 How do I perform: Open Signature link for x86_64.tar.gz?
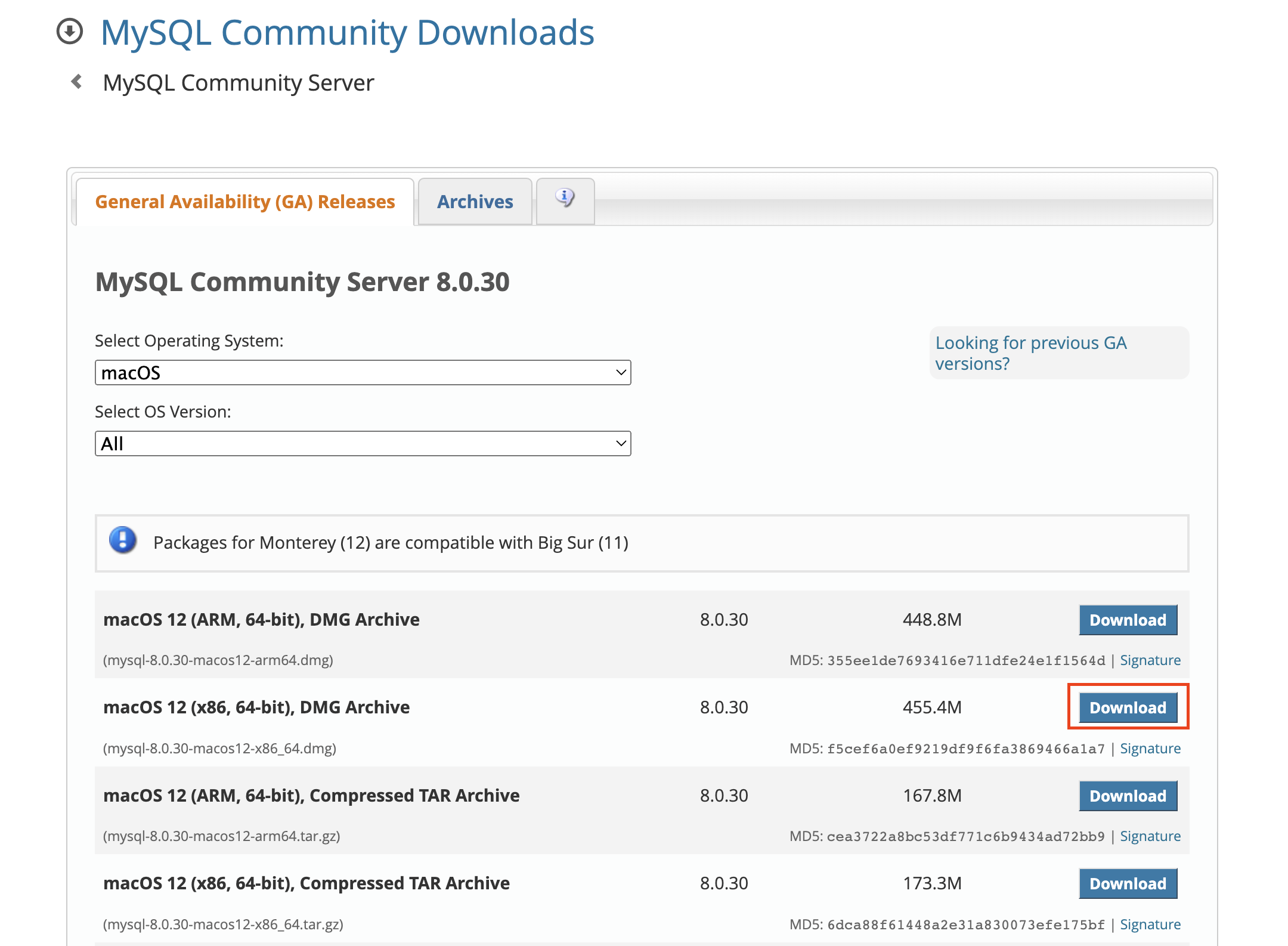[1150, 925]
